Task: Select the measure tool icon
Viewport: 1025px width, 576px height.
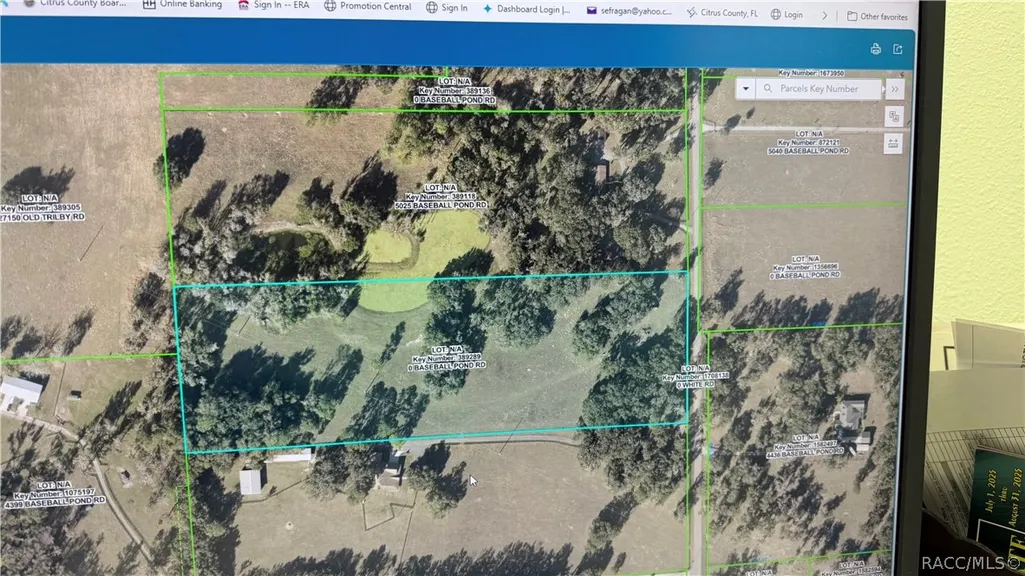Action: point(893,143)
